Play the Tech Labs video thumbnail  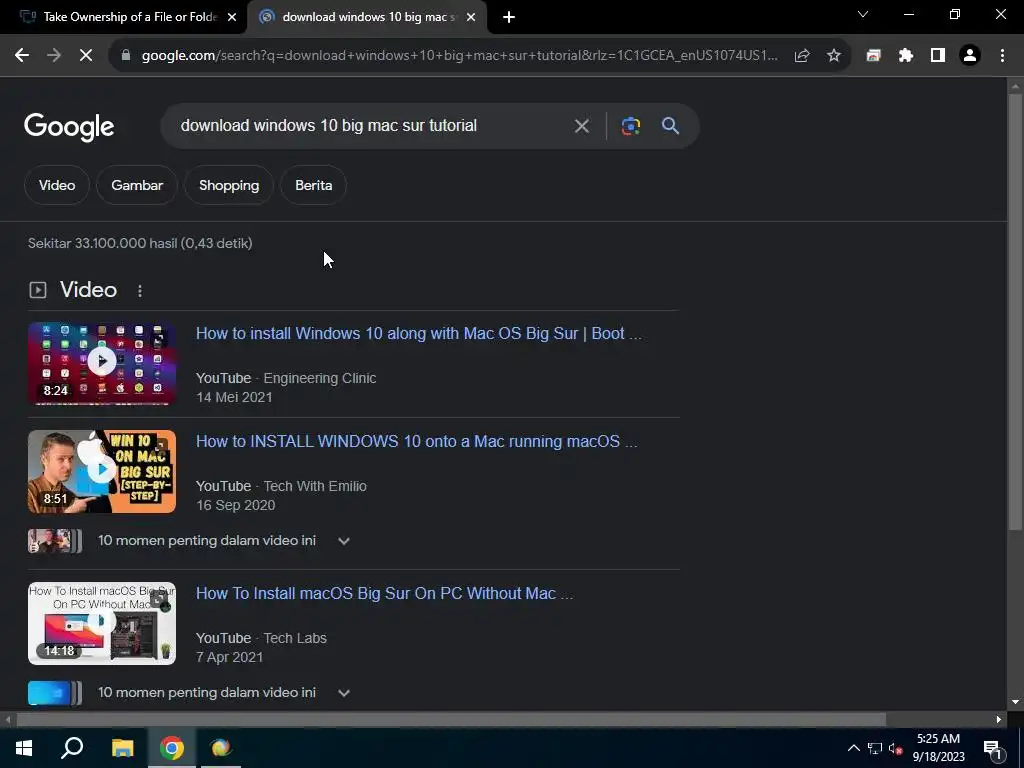(102, 624)
